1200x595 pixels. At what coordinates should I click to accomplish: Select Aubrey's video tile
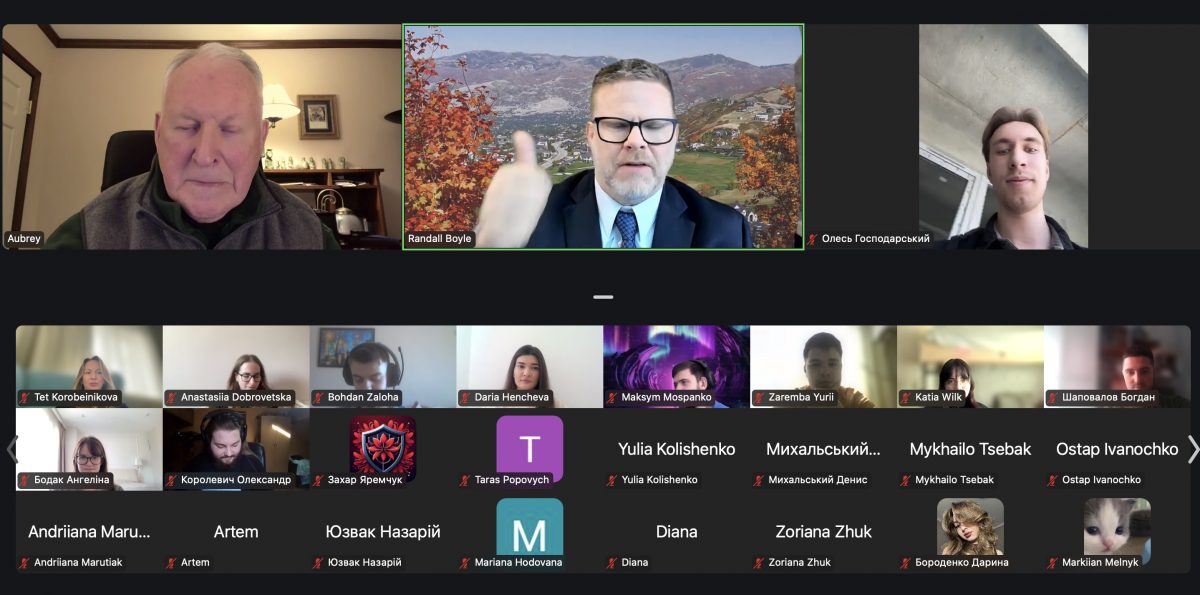tap(201, 137)
